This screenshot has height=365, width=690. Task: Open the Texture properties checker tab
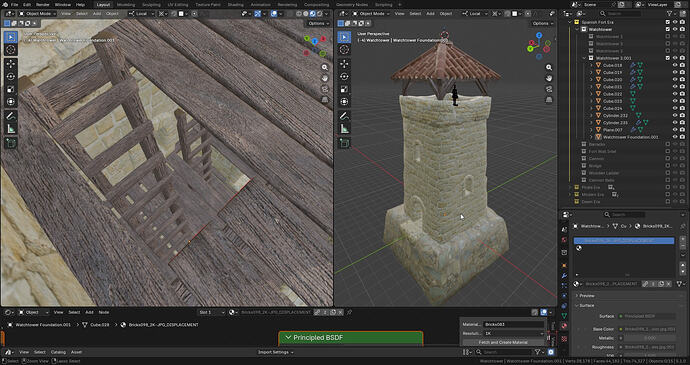click(x=565, y=339)
